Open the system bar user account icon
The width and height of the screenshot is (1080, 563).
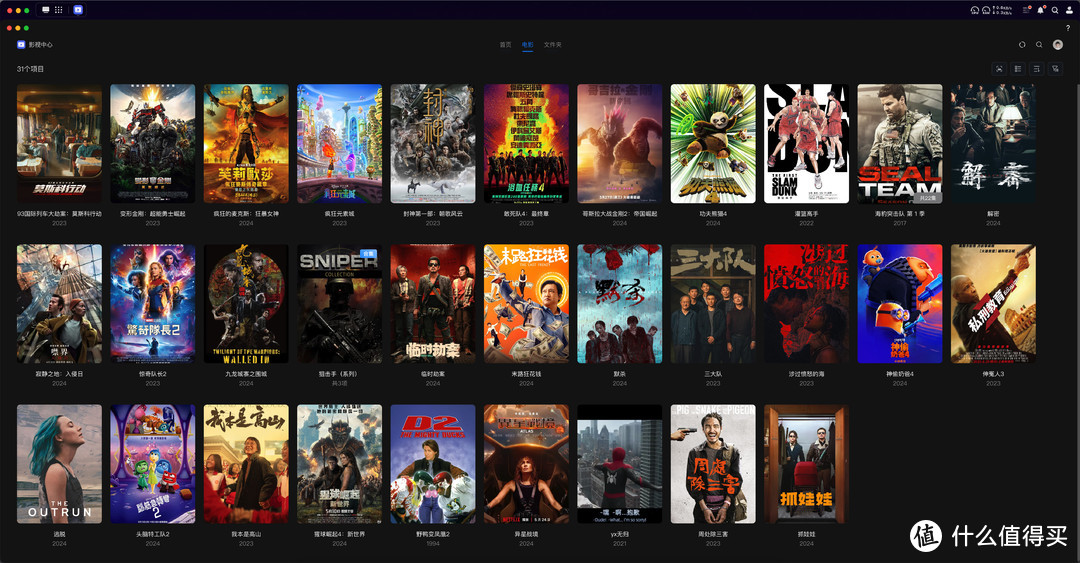tap(1068, 10)
